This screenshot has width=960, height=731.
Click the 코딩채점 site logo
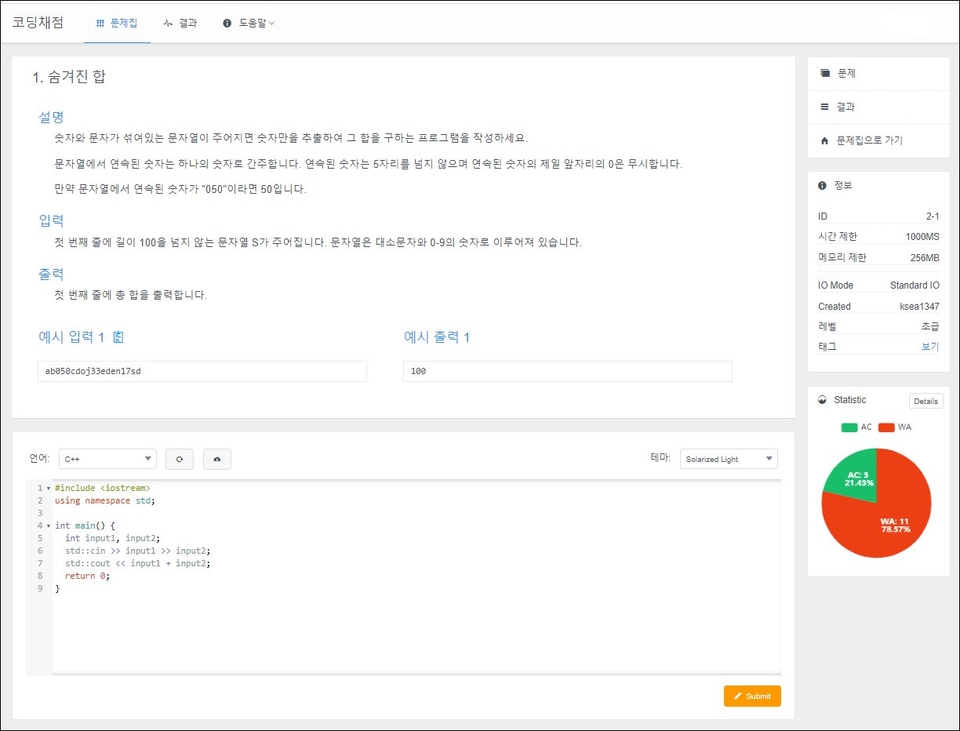pyautogui.click(x=38, y=22)
